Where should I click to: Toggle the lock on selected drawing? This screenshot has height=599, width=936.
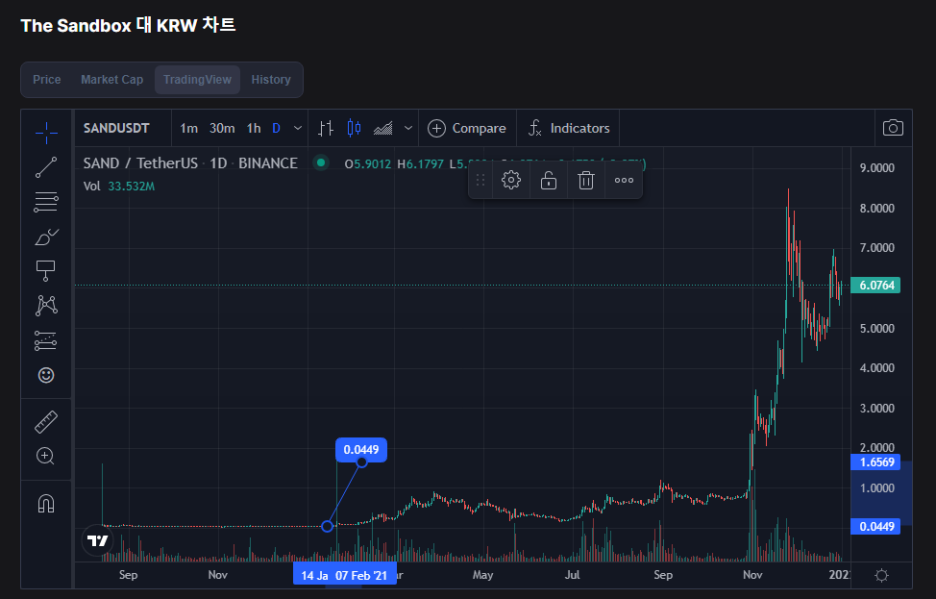[x=548, y=180]
